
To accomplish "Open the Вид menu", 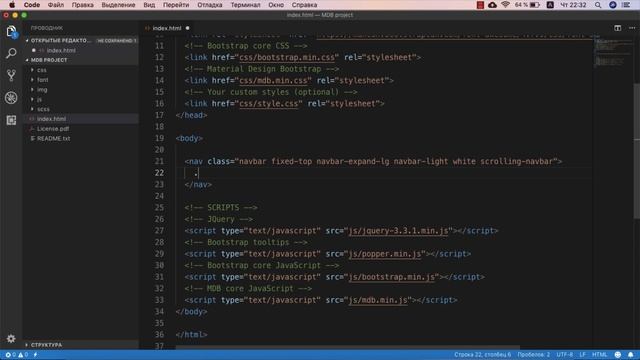I will (x=149, y=5).
